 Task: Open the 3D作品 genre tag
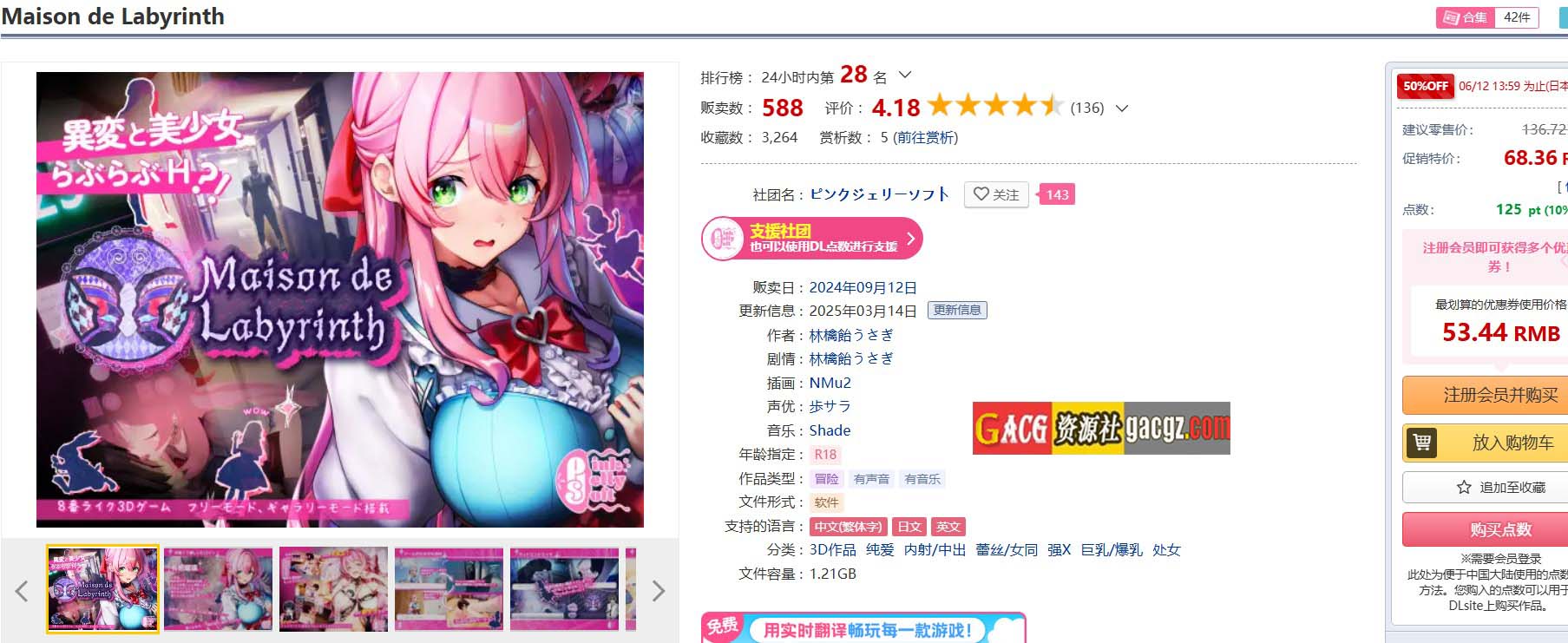(x=832, y=550)
